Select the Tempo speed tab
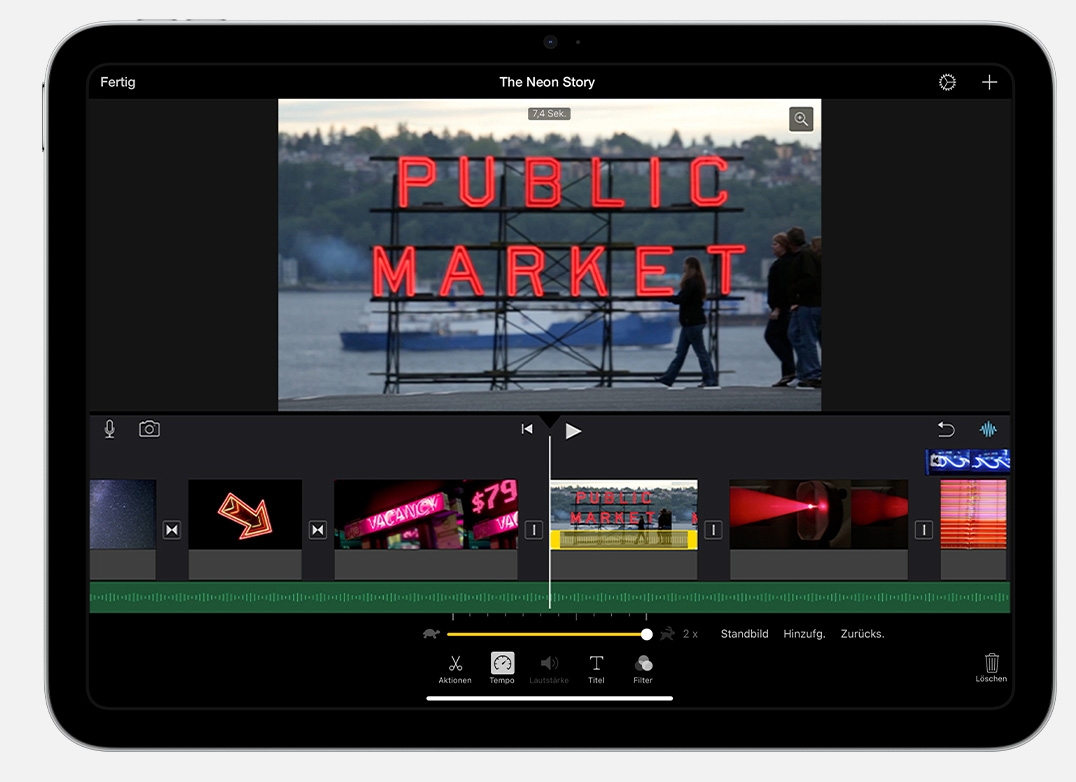The width and height of the screenshot is (1076, 782). (x=502, y=668)
